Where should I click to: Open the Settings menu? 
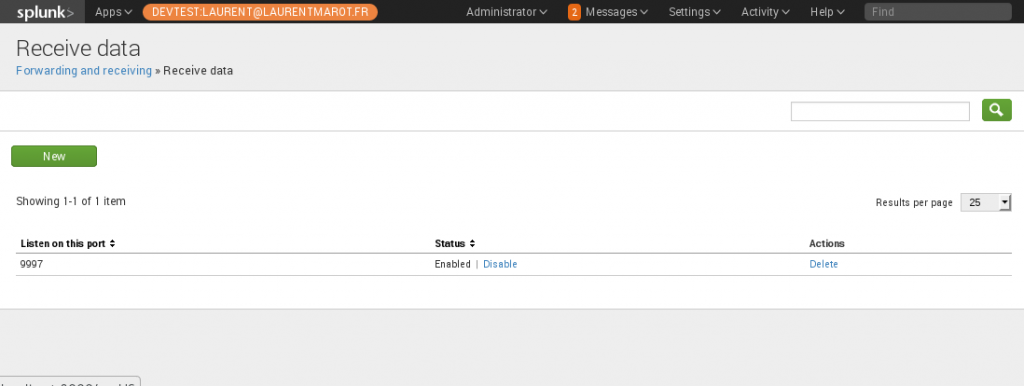pos(694,12)
